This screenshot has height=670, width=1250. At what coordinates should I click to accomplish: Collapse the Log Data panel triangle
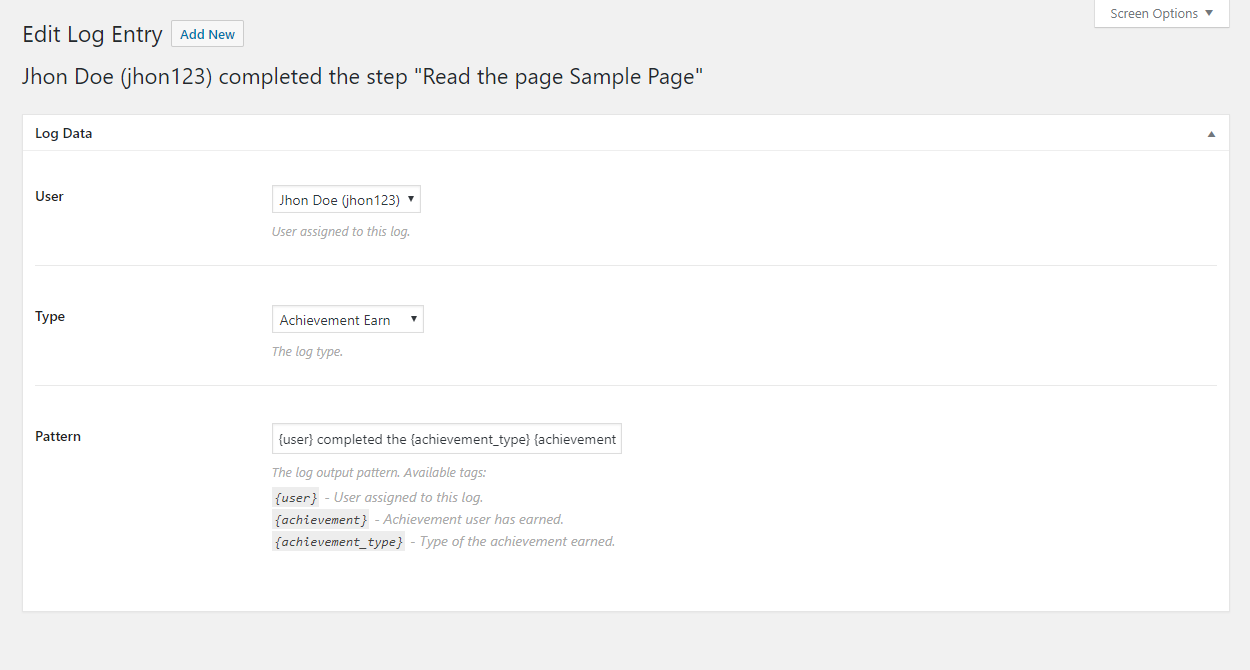tap(1211, 134)
